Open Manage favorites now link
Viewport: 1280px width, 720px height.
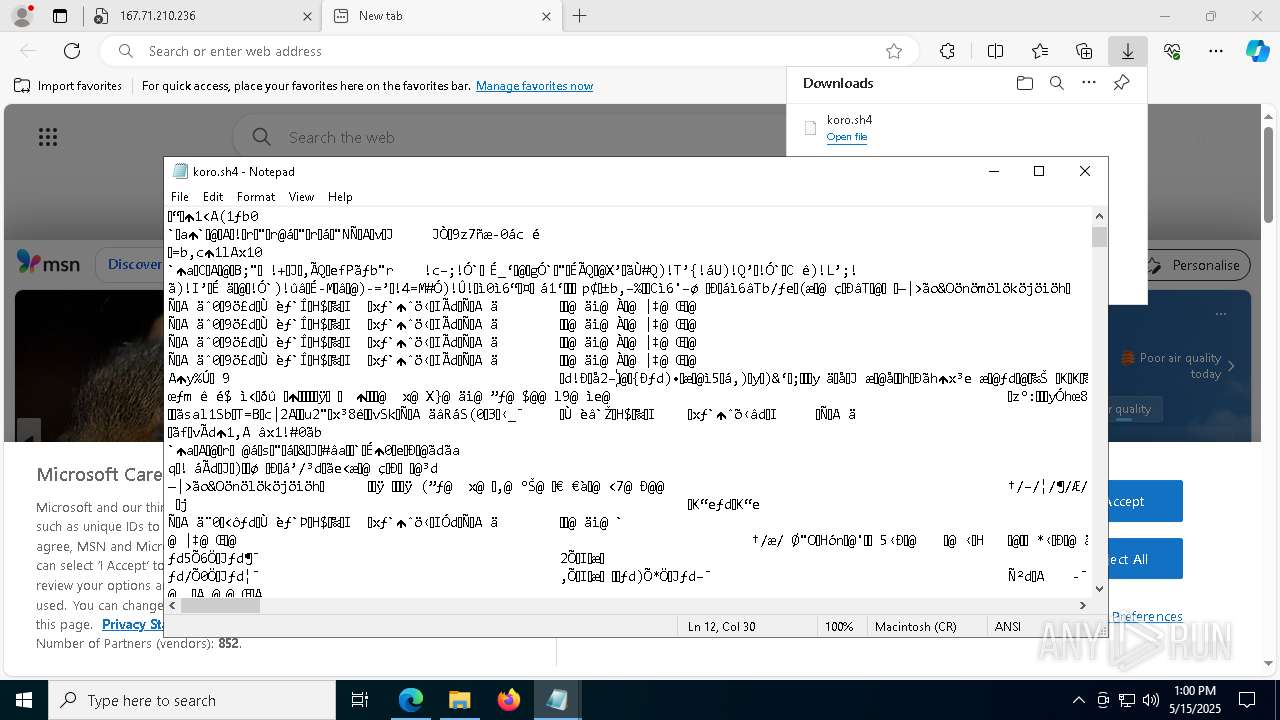(534, 86)
